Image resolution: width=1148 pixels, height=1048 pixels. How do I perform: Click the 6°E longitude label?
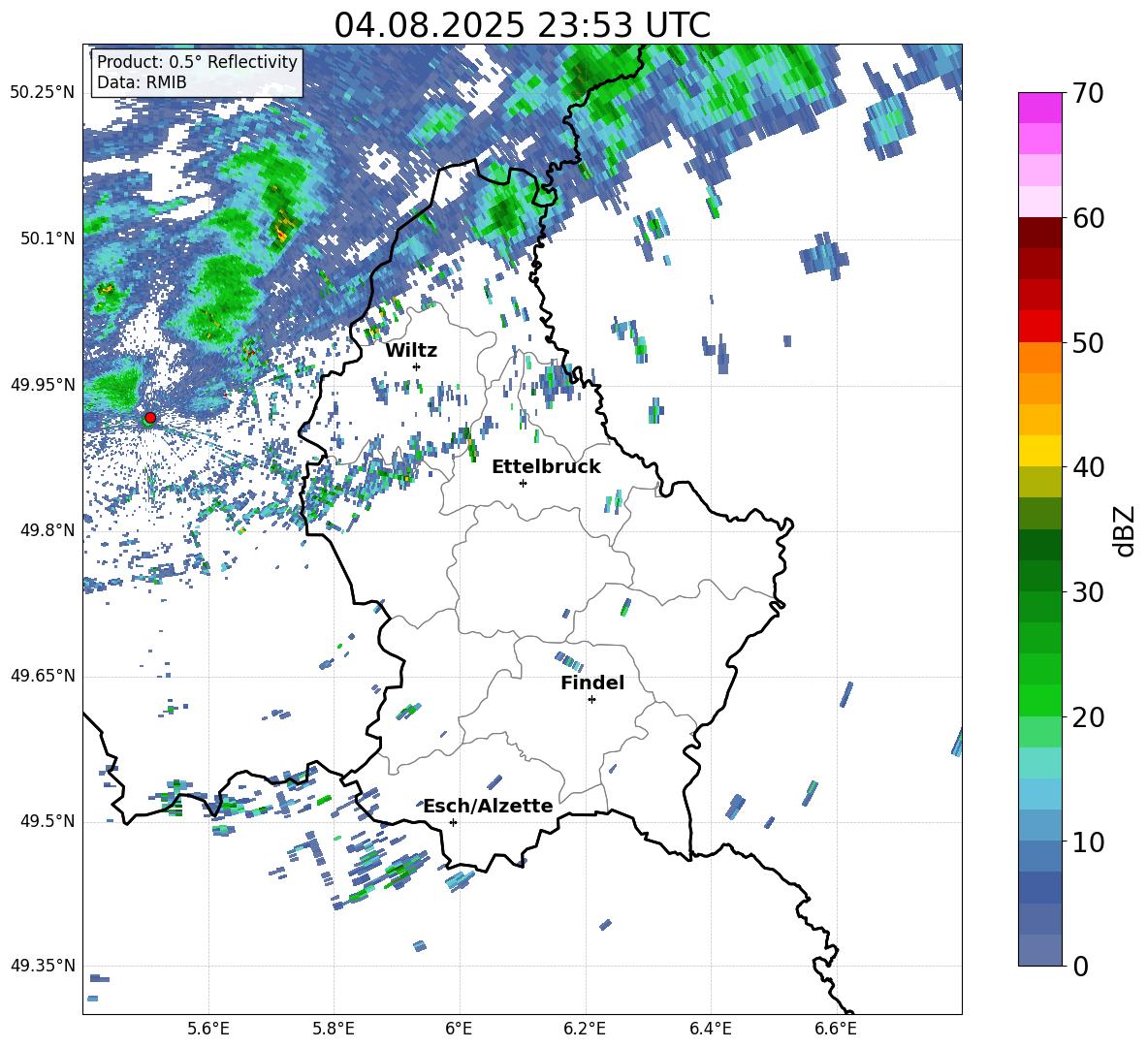[x=459, y=1029]
